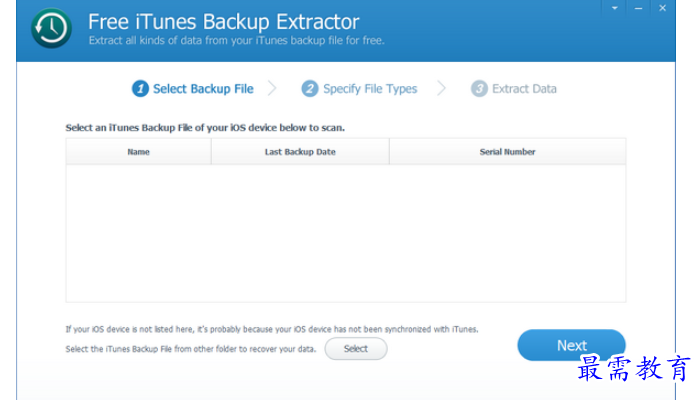Sort by the Name column header
699x400 pixels.
coord(139,152)
